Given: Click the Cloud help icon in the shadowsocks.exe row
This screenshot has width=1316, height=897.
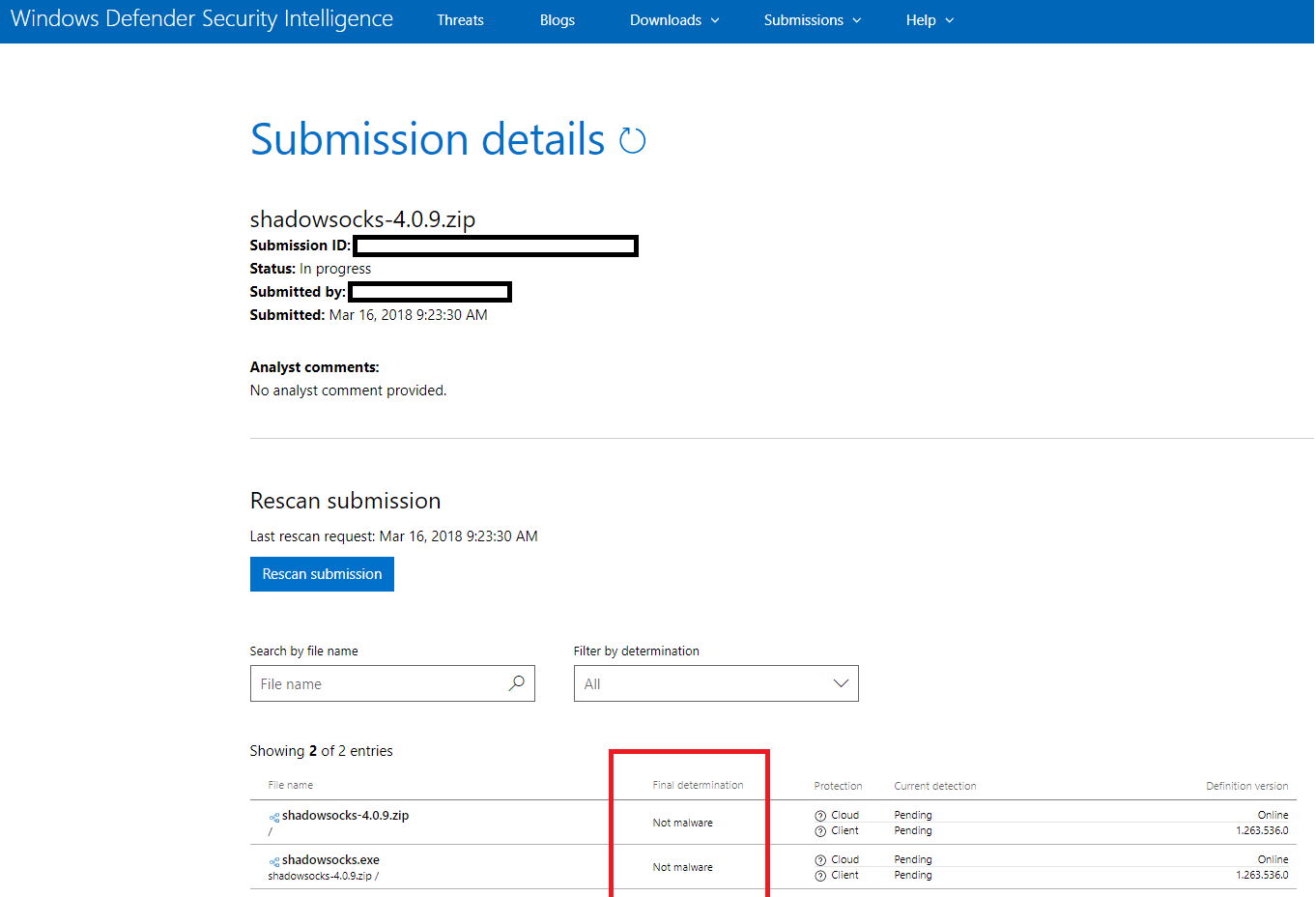Looking at the screenshot, I should coord(820,860).
